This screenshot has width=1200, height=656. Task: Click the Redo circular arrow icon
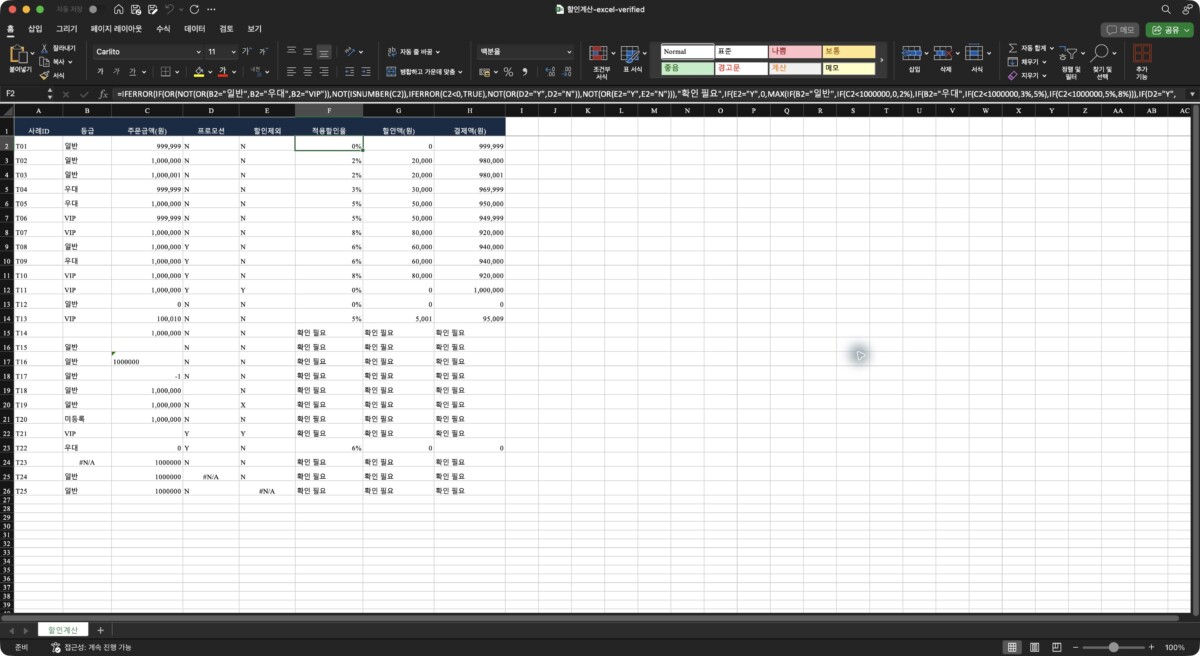(195, 9)
